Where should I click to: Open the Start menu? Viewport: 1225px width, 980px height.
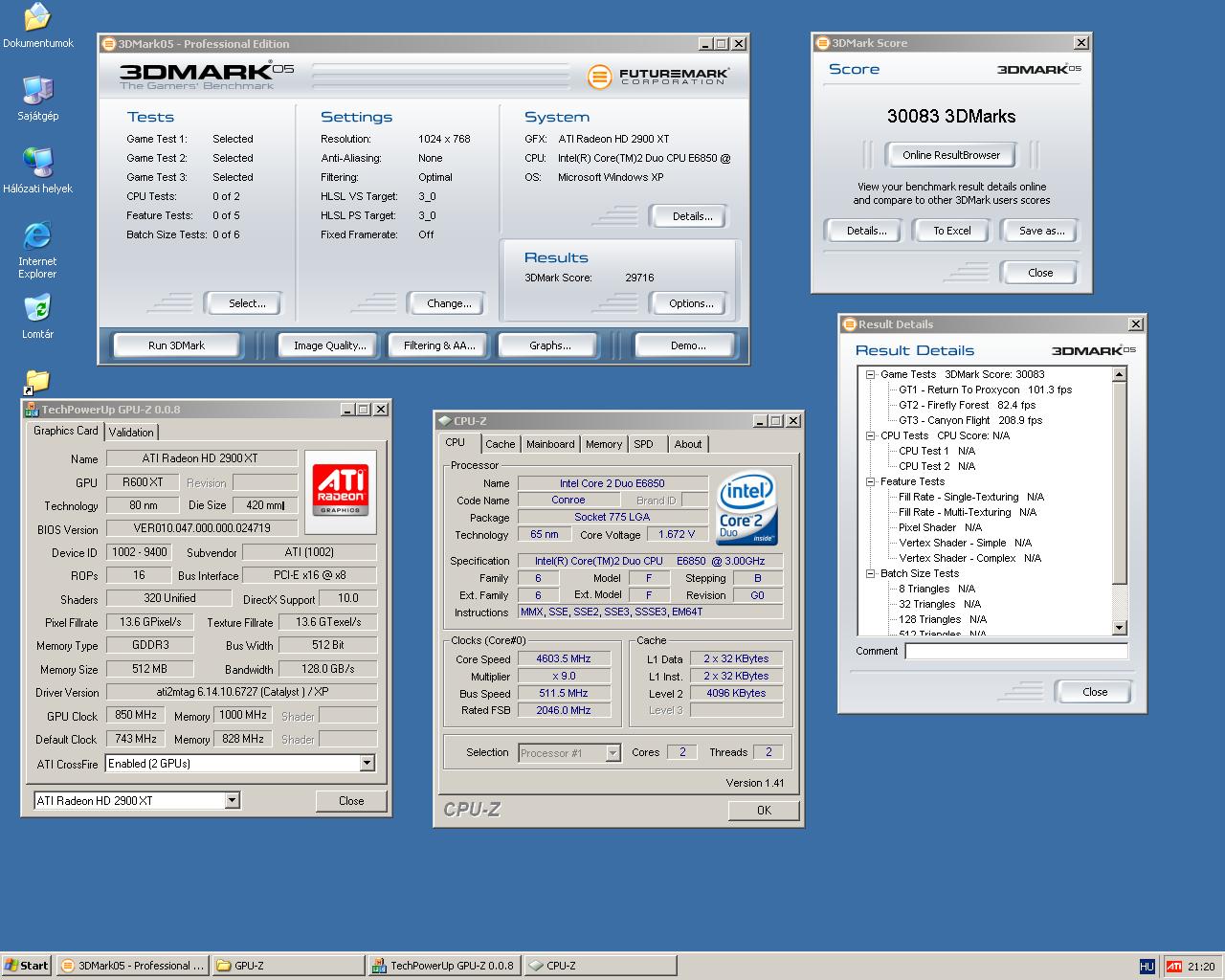point(27,966)
